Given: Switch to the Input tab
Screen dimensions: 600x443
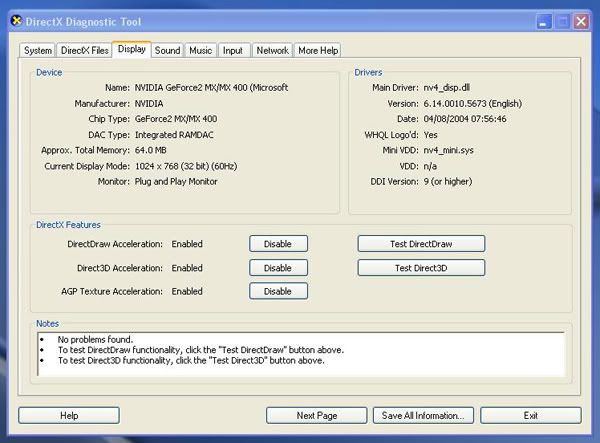Looking at the screenshot, I should click(233, 50).
